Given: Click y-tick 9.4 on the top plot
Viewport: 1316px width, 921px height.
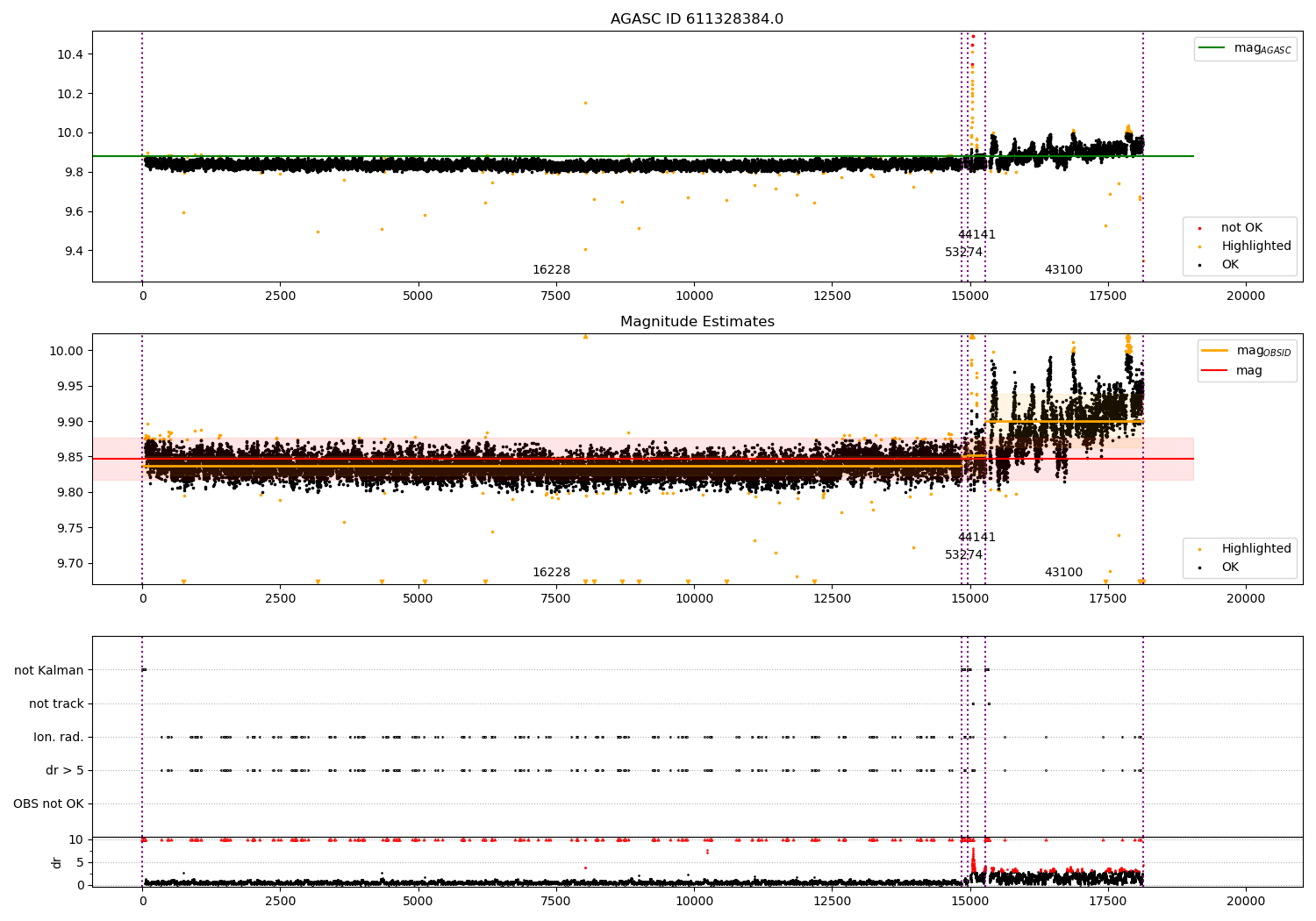Looking at the screenshot, I should coord(74,251).
